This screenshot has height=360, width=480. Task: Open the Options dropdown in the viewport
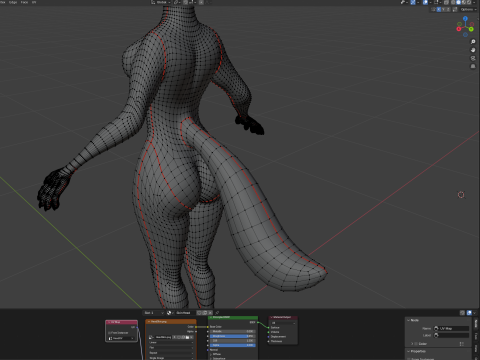click(x=468, y=9)
